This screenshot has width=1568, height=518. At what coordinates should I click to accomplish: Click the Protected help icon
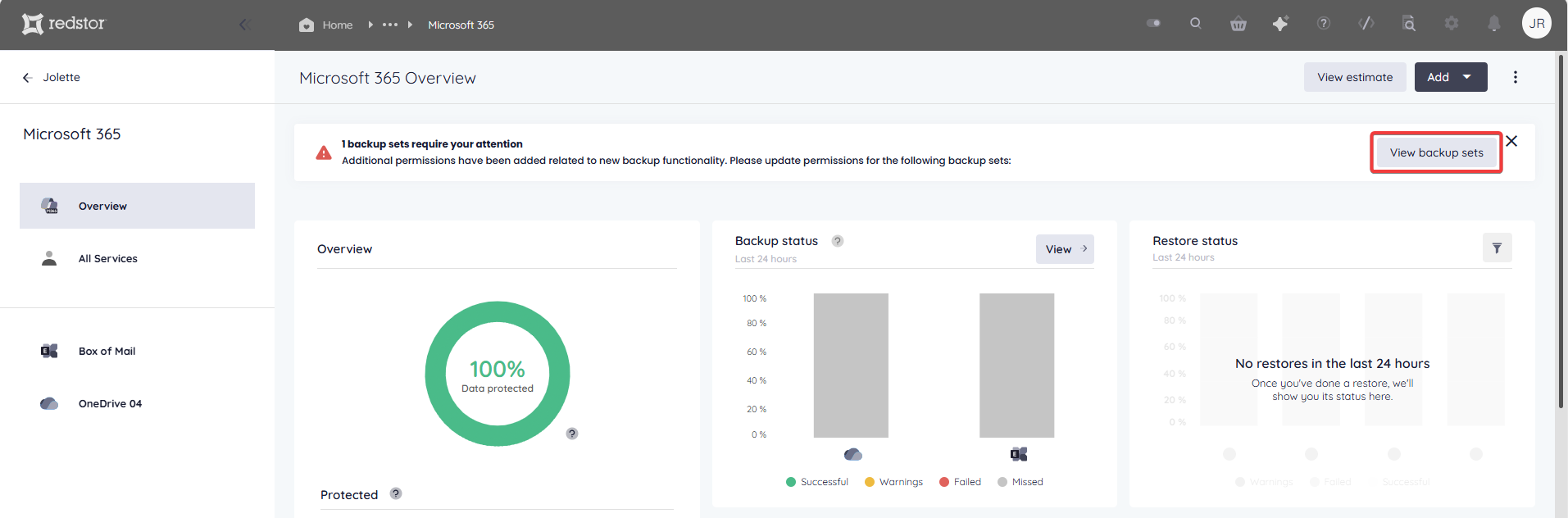click(x=396, y=493)
